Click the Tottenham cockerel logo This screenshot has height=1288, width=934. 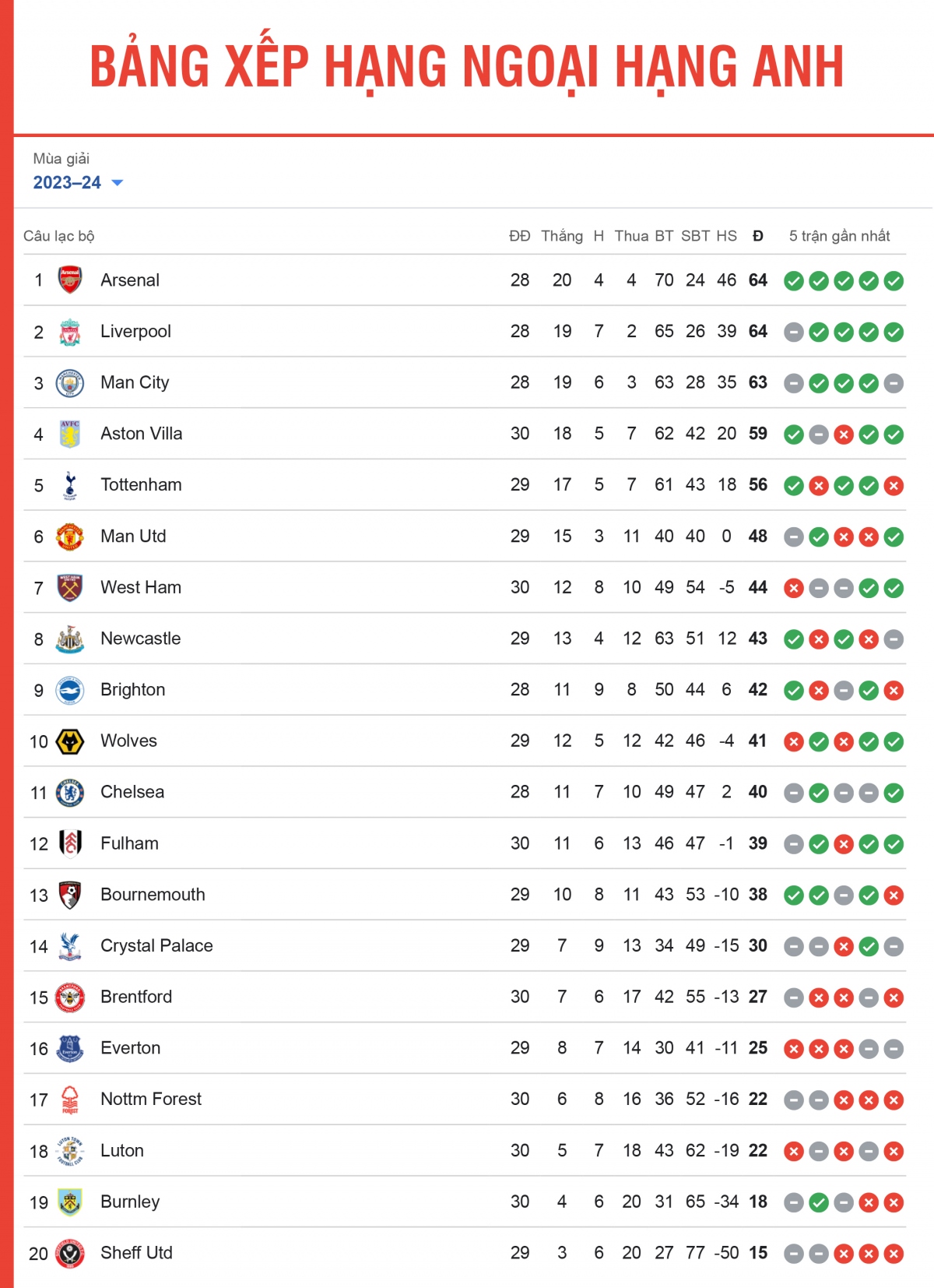[70, 485]
